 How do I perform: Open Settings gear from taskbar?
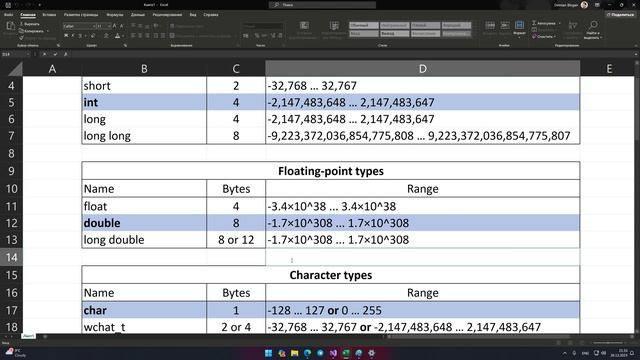pos(372,353)
